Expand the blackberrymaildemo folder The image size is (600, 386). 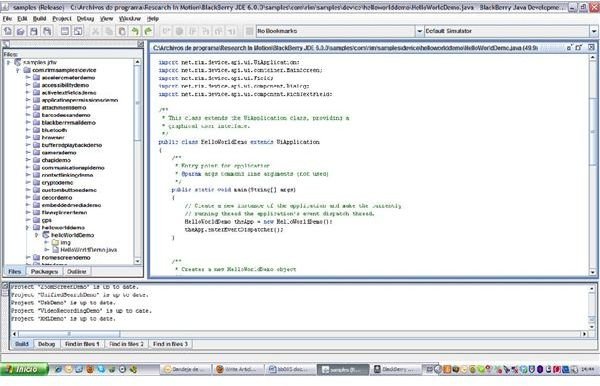point(28,122)
